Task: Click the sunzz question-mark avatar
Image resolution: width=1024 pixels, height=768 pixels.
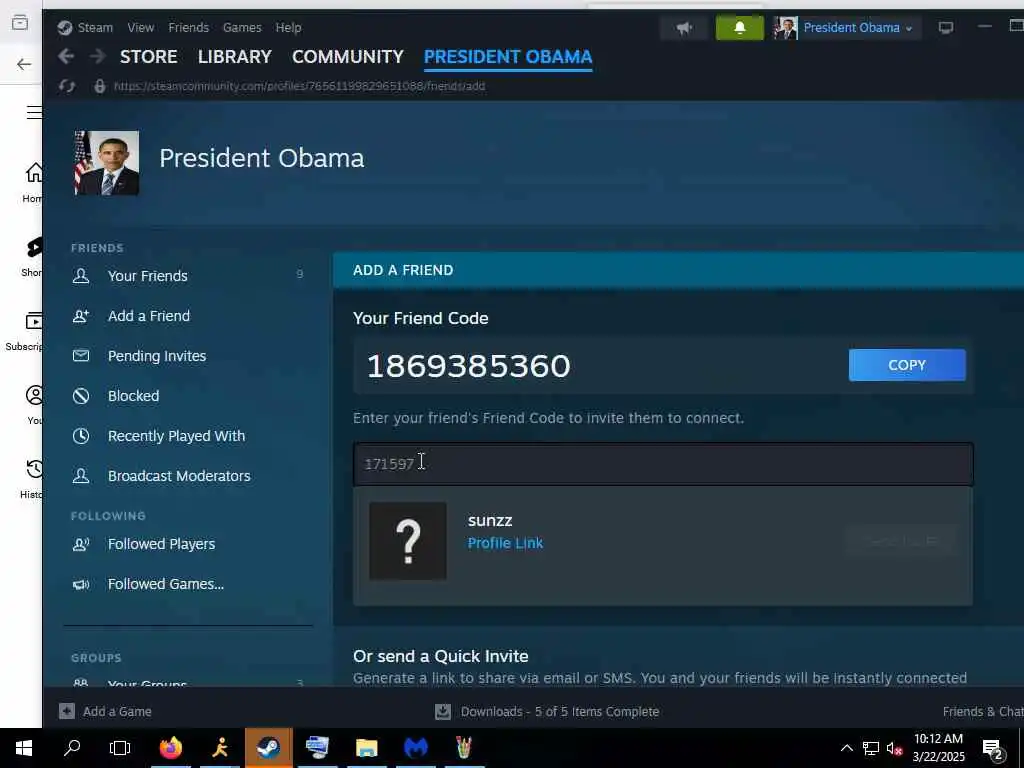Action: (x=408, y=541)
